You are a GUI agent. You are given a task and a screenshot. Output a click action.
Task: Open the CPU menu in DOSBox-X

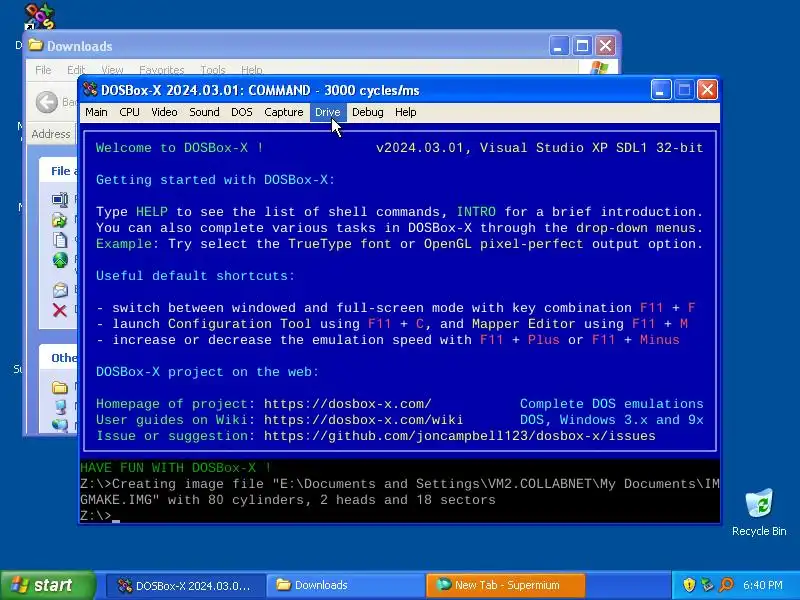tap(129, 112)
